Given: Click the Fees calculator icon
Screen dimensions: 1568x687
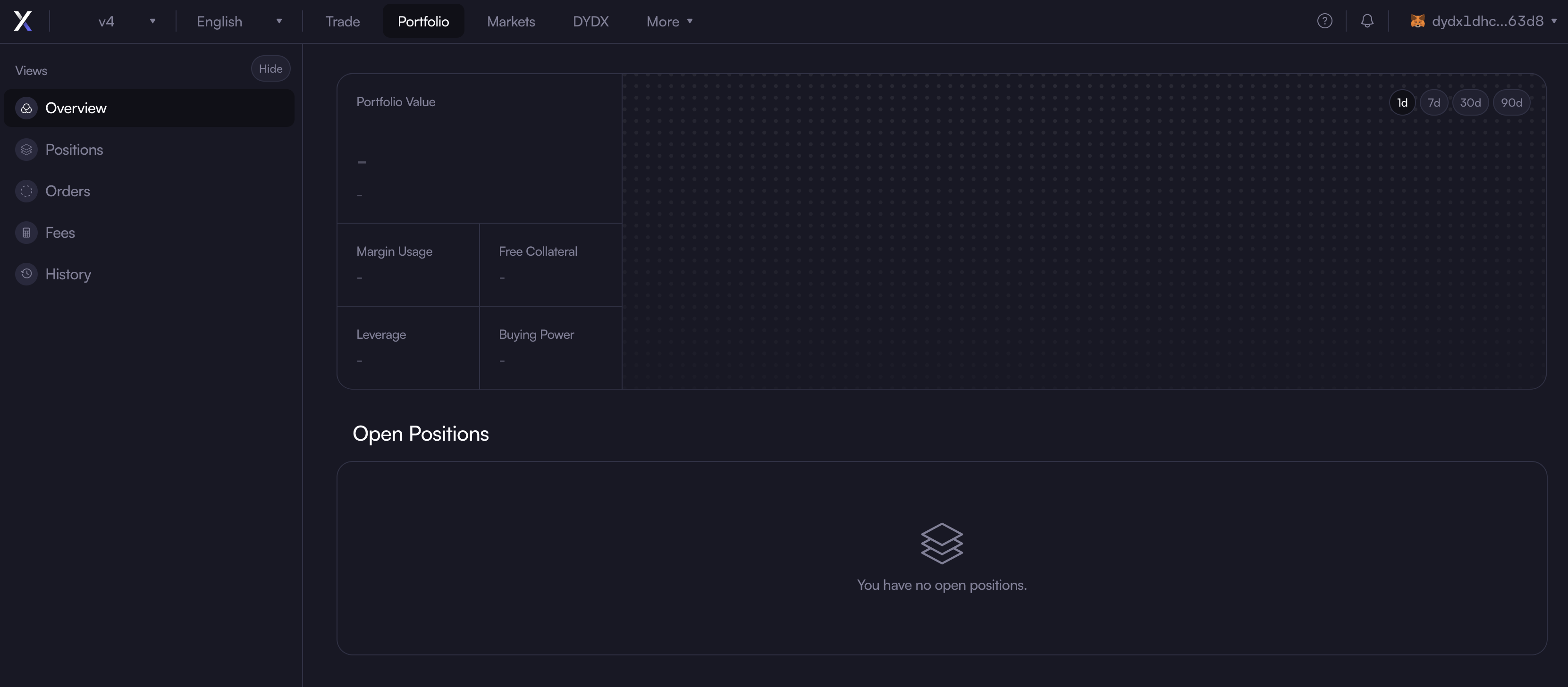Looking at the screenshot, I should pyautogui.click(x=26, y=233).
